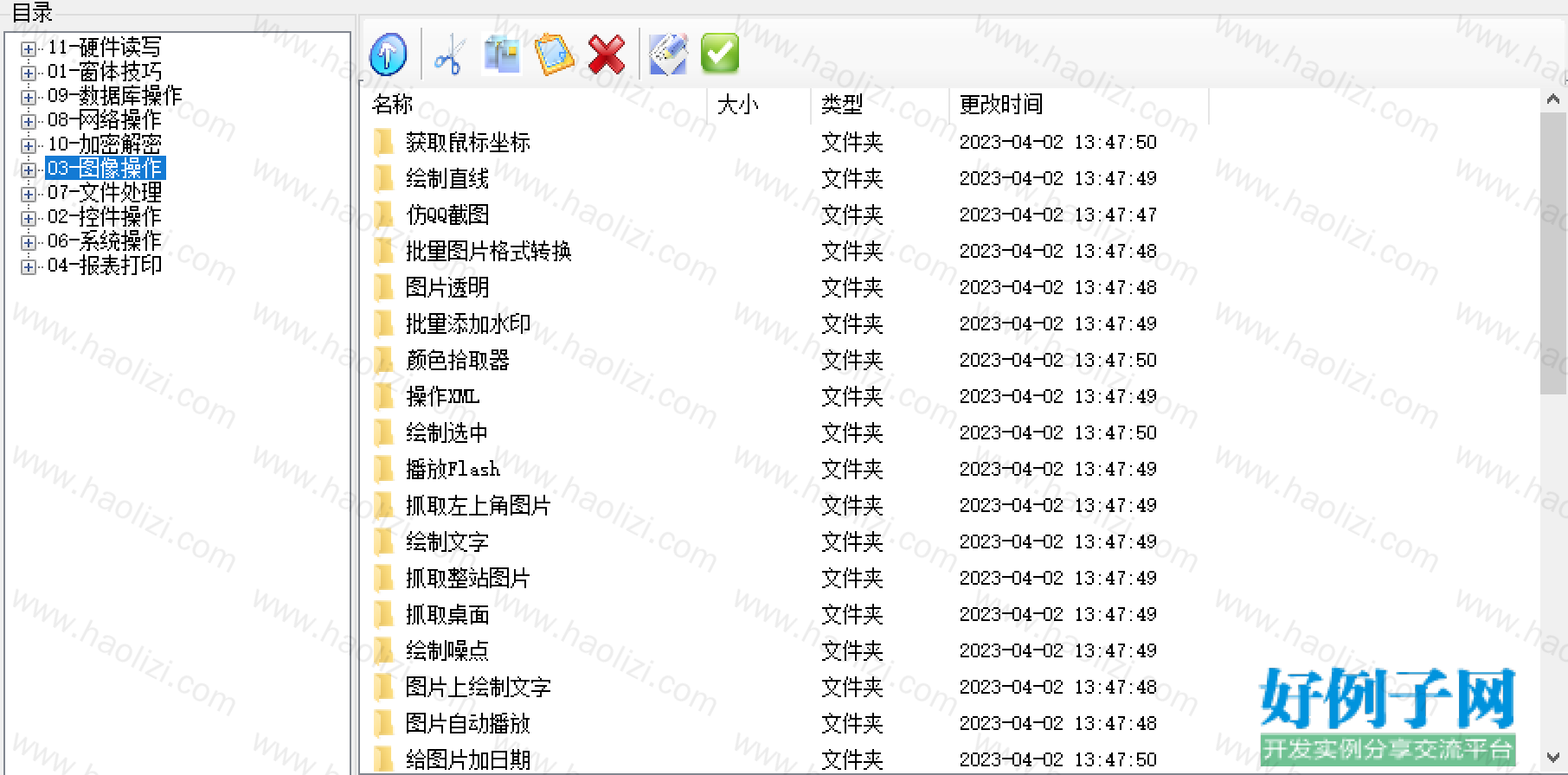
Task: Select the 抓取左上角图片 folder name
Action: tap(479, 505)
